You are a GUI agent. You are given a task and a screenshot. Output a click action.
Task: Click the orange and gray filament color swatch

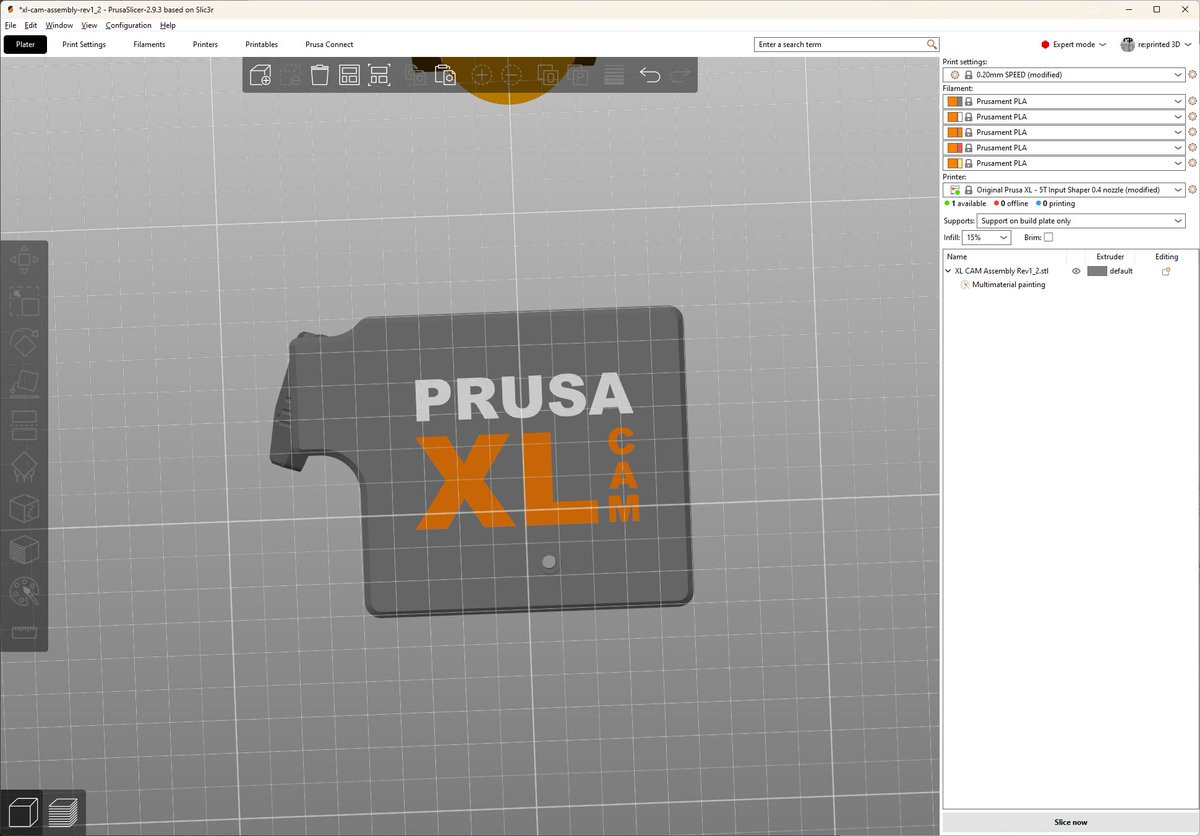(x=955, y=101)
